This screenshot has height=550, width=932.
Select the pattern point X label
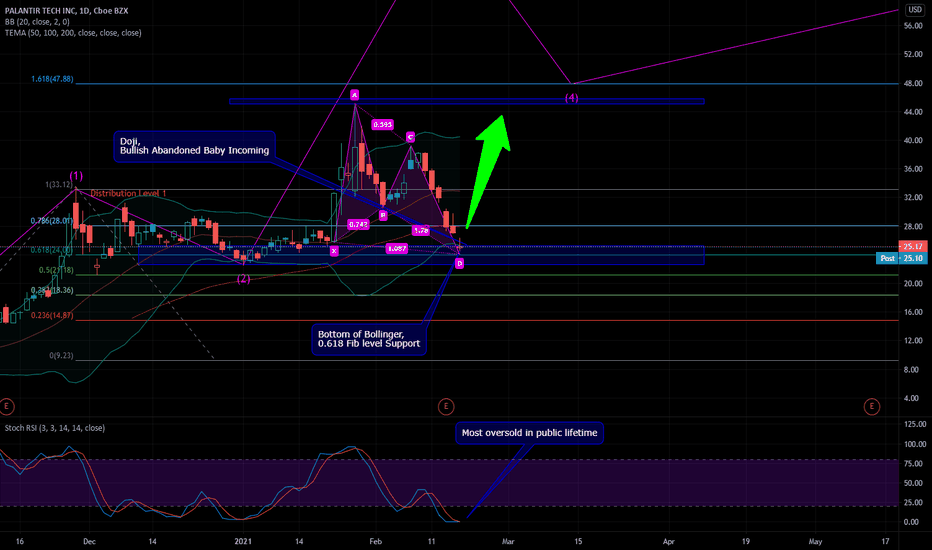point(334,251)
